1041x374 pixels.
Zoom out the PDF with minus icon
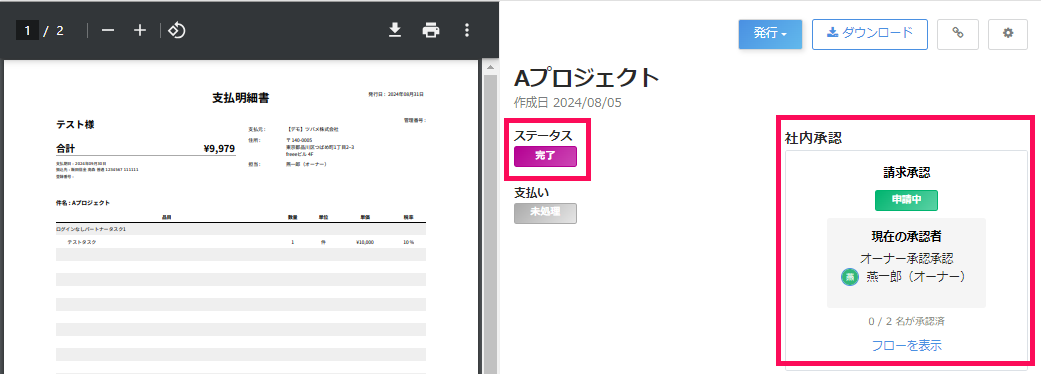point(108,31)
